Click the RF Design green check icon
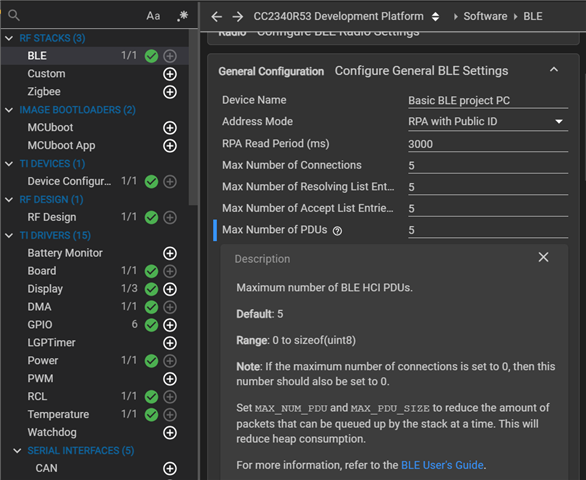The height and width of the screenshot is (480, 586). click(151, 218)
